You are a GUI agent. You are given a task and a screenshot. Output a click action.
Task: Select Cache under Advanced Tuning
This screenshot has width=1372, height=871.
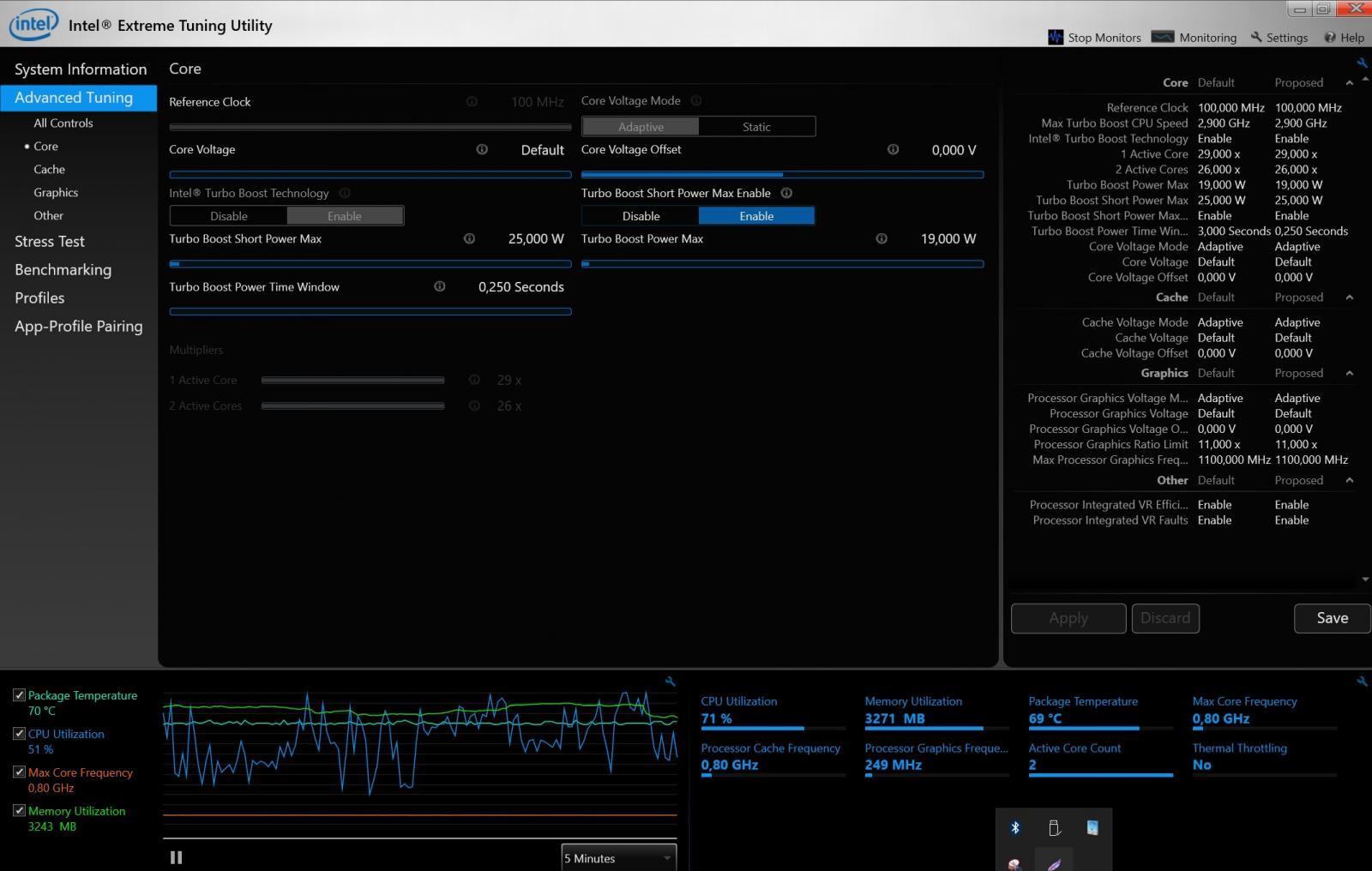coord(49,170)
